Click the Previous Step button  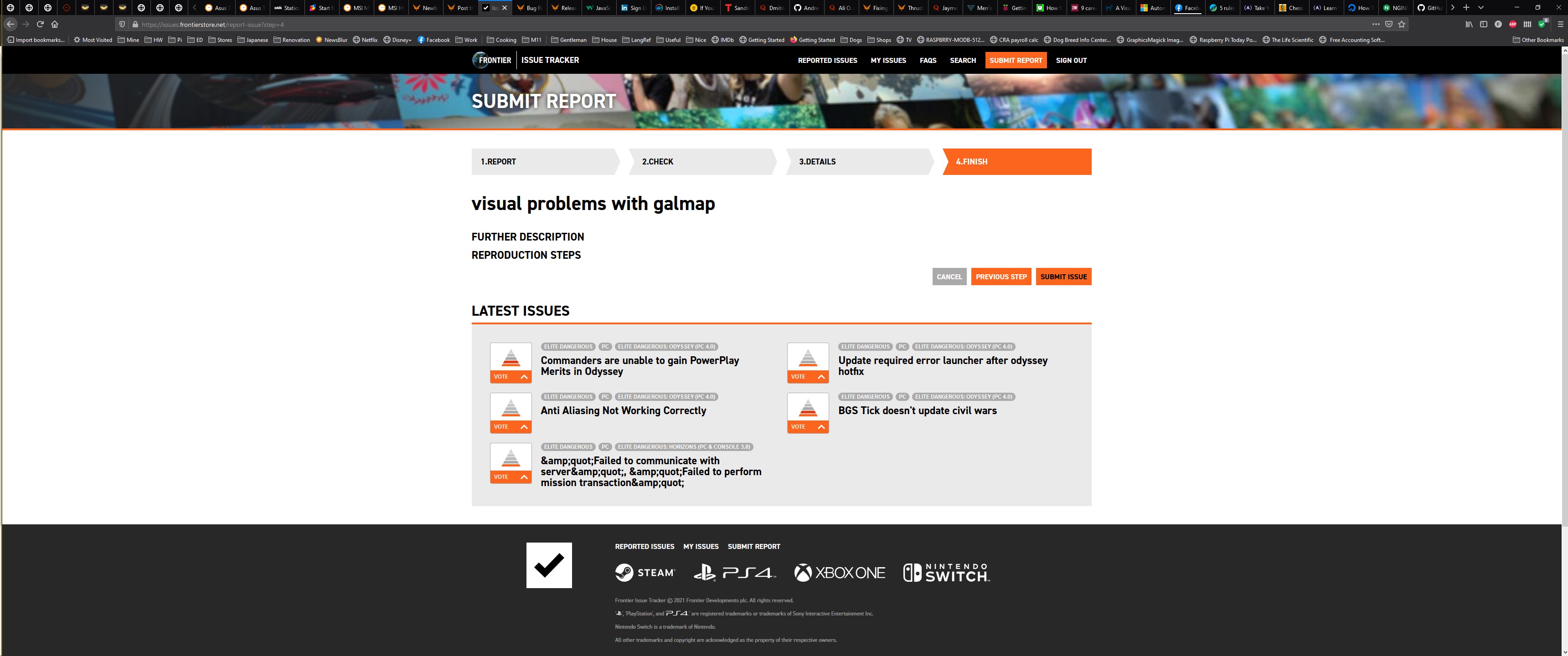pos(1001,277)
